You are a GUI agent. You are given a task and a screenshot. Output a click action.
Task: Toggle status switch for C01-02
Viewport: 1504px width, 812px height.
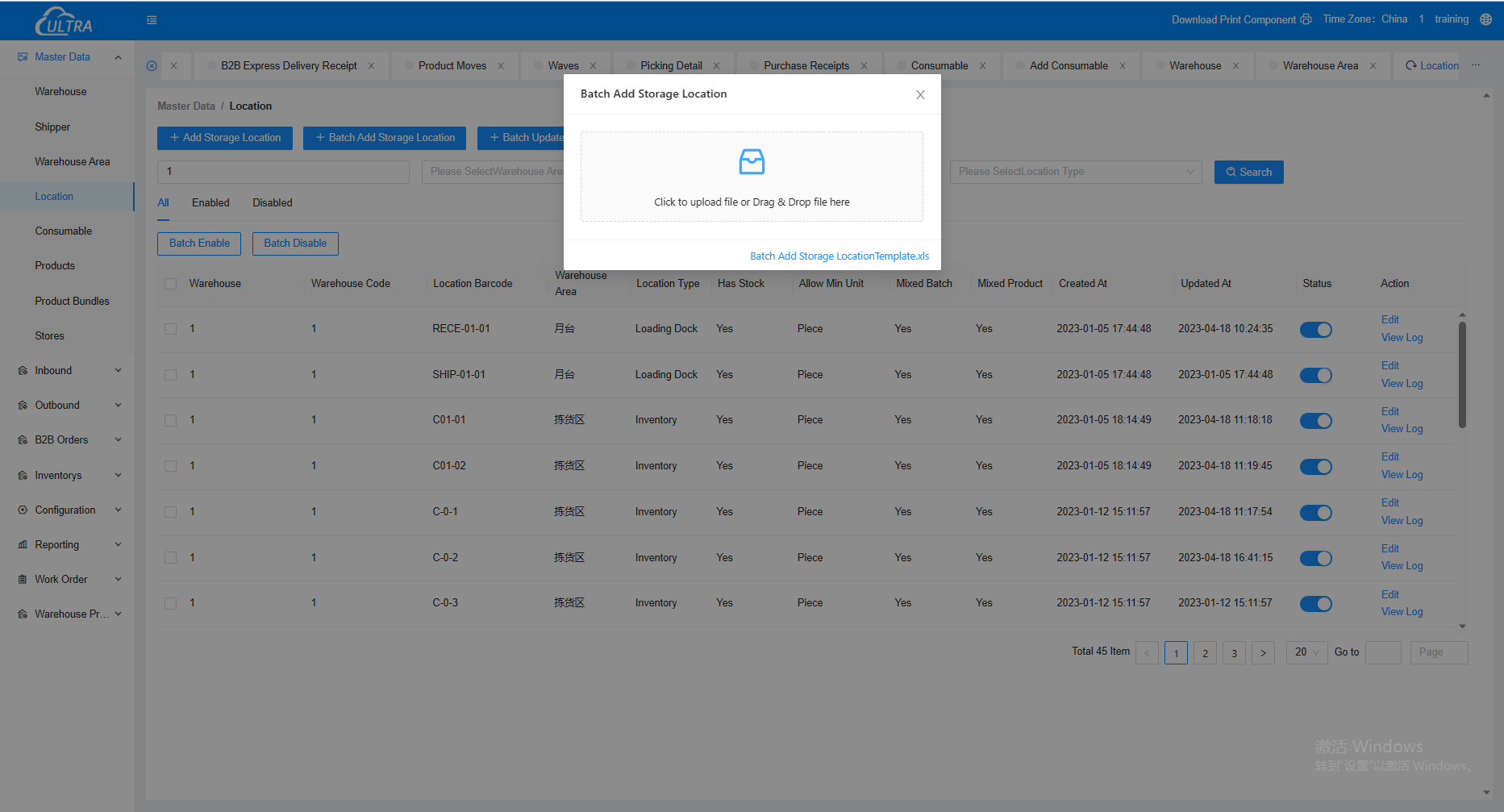(1315, 467)
